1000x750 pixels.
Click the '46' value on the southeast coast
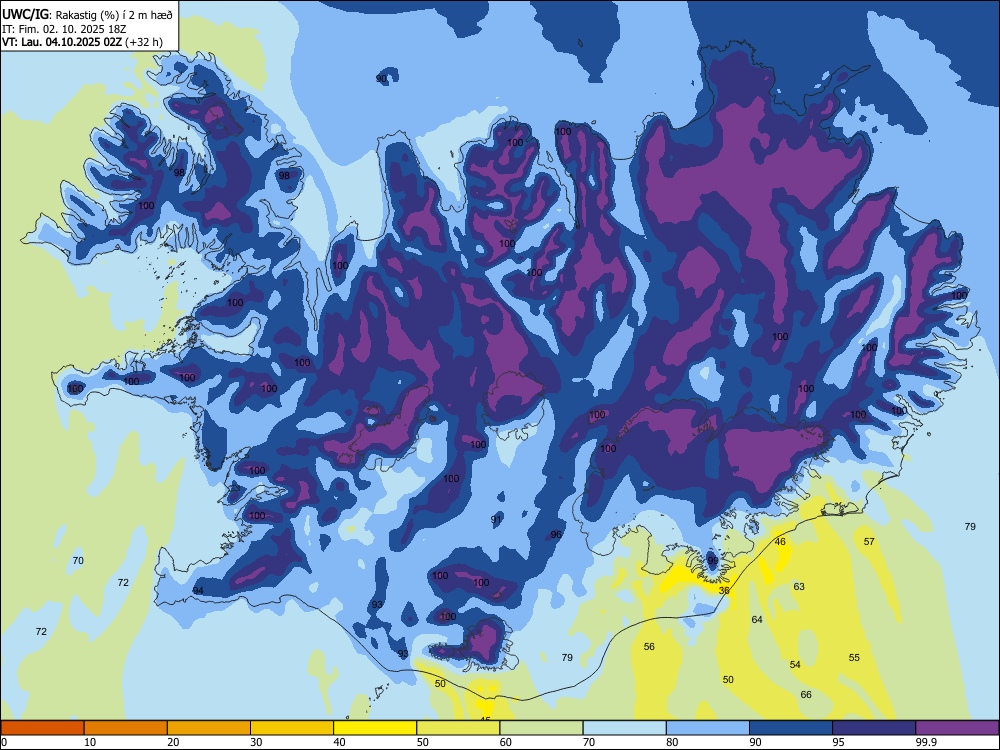click(780, 541)
